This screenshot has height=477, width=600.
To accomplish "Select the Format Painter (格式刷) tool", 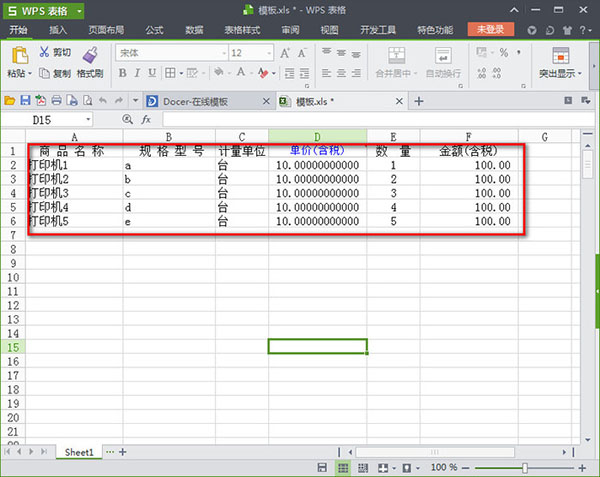I will 90,60.
